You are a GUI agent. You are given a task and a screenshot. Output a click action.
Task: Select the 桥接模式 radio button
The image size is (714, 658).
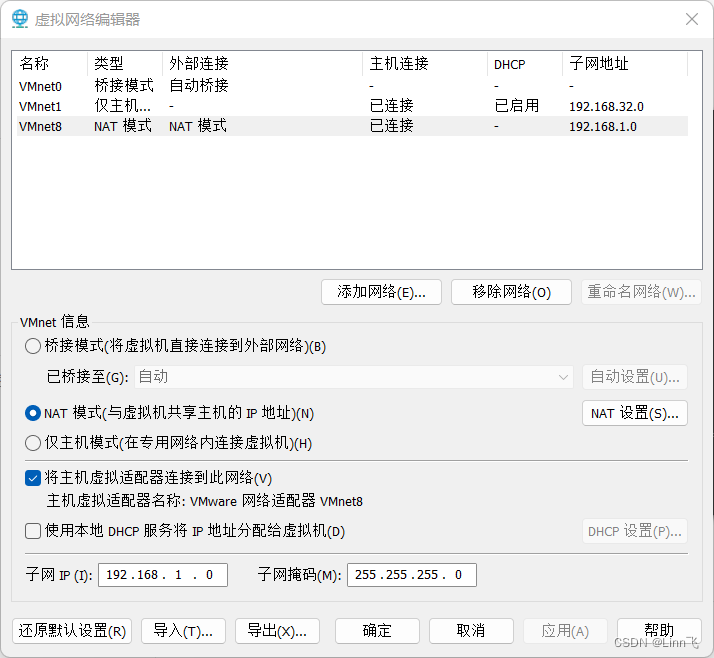pyautogui.click(x=33, y=346)
